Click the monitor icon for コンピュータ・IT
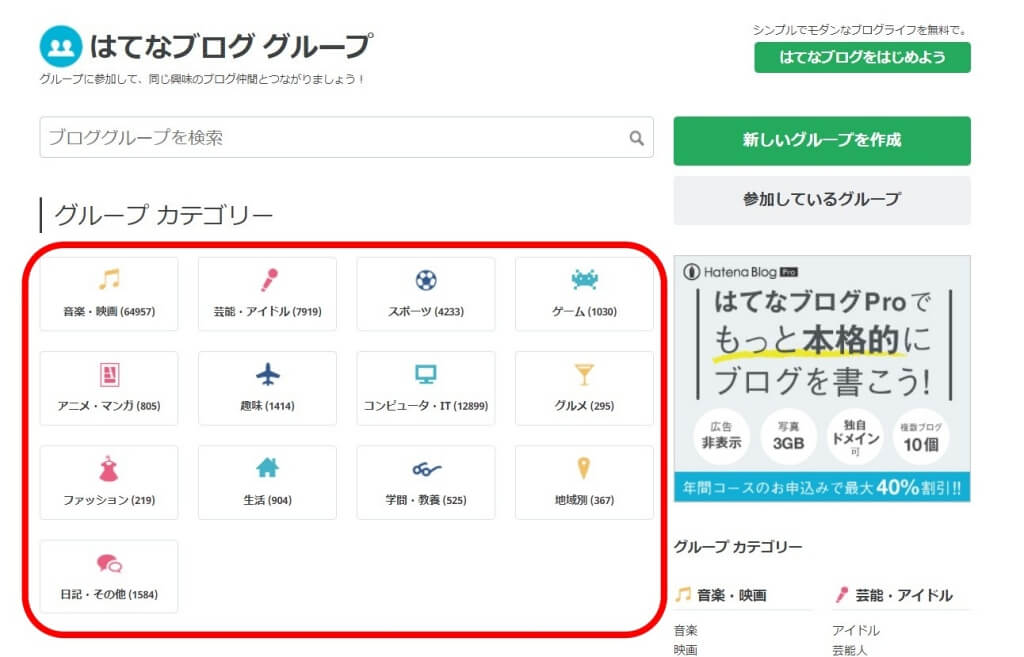This screenshot has width=1024, height=657. click(x=426, y=374)
